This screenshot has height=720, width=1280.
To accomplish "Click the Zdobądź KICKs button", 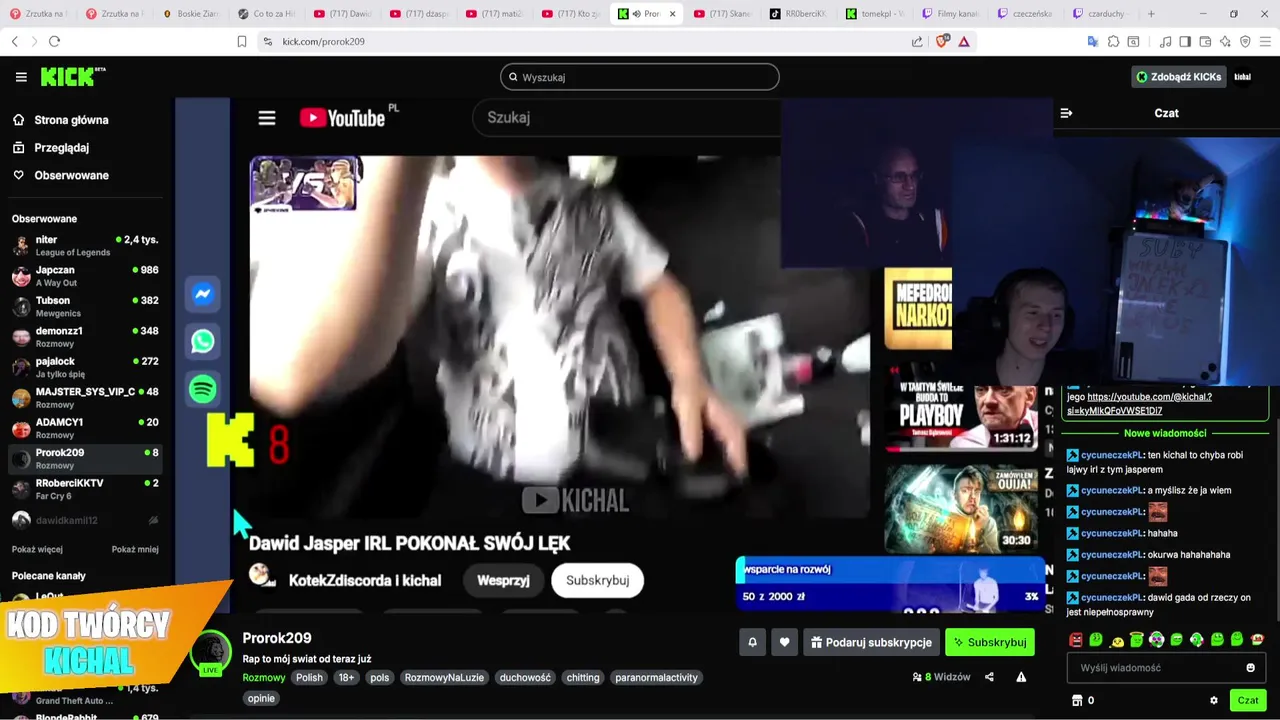I will tap(1178, 77).
